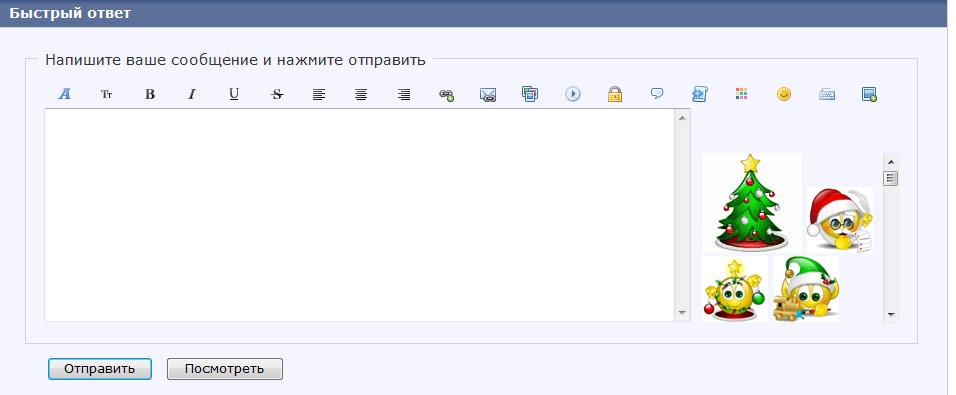956x395 pixels.
Task: Click the message area scroll down arrow
Action: (682, 313)
